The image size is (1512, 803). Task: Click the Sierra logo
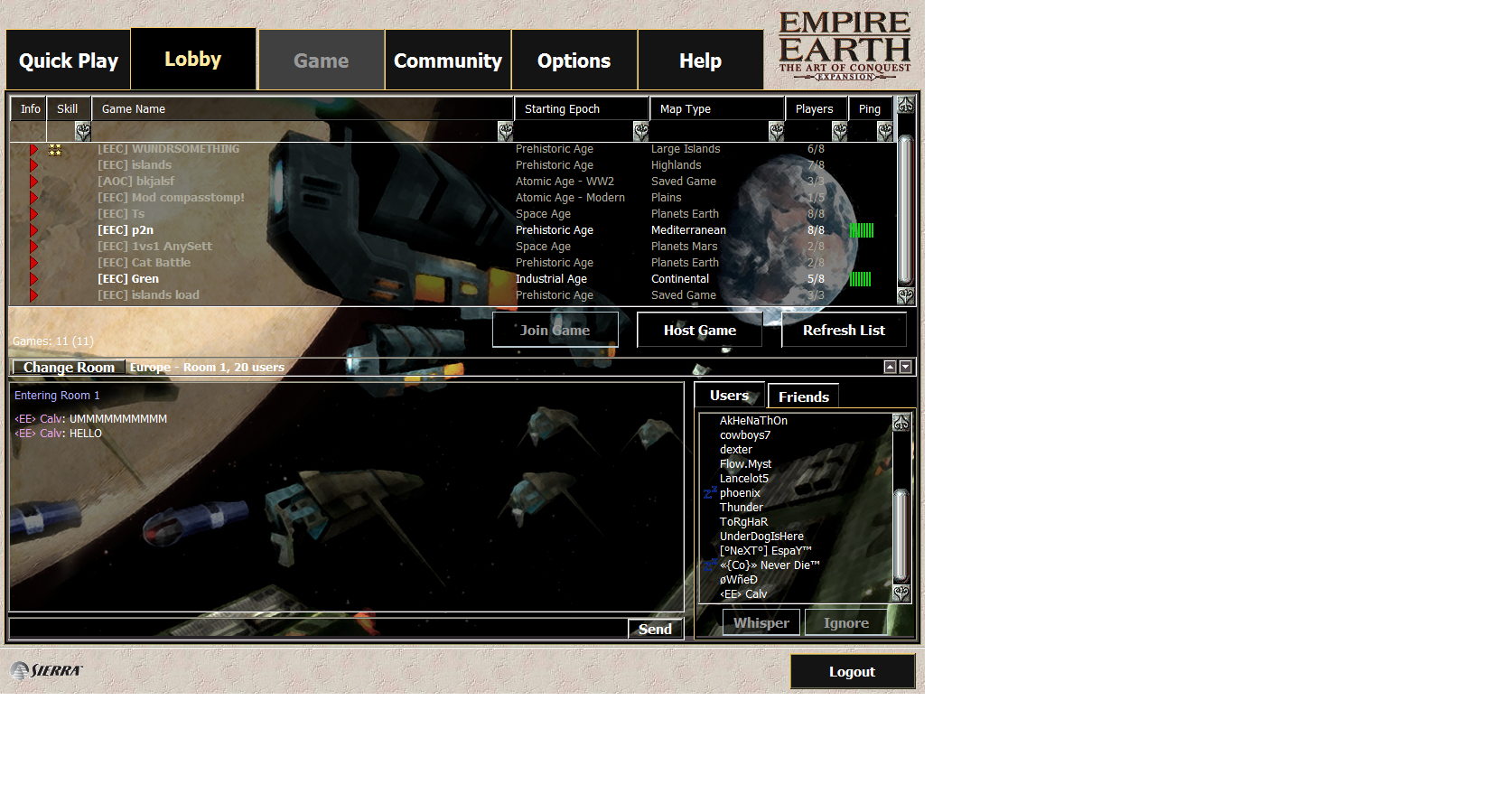point(46,670)
